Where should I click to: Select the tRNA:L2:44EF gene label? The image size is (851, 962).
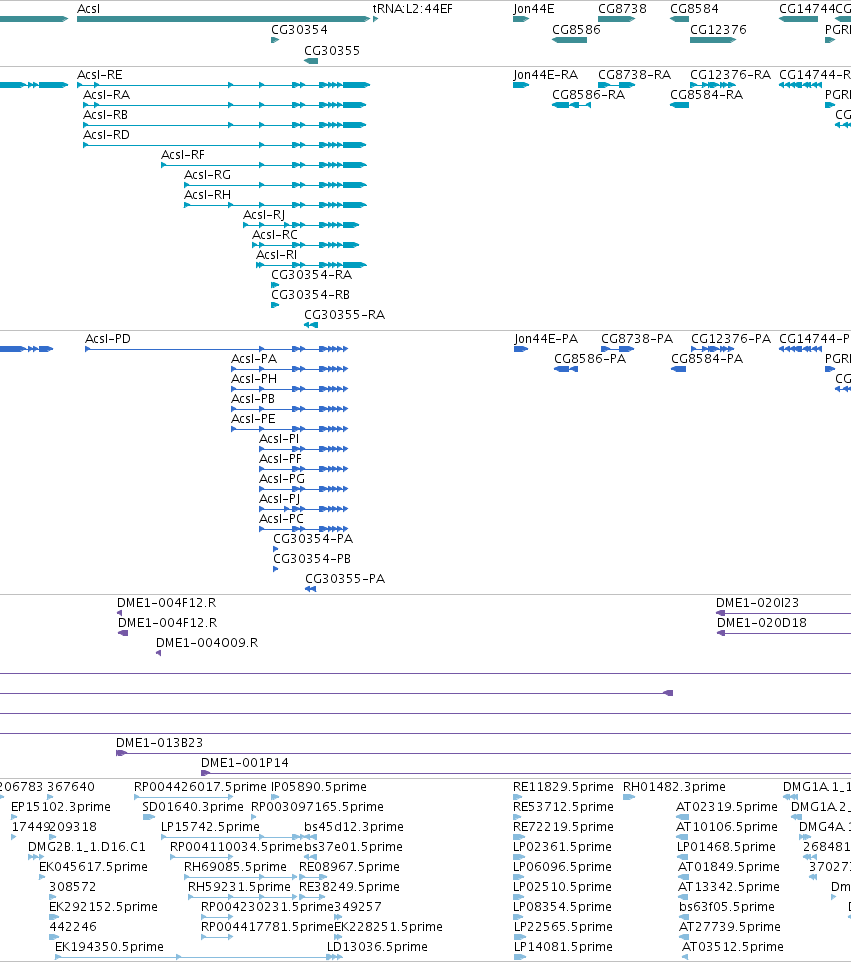point(412,9)
